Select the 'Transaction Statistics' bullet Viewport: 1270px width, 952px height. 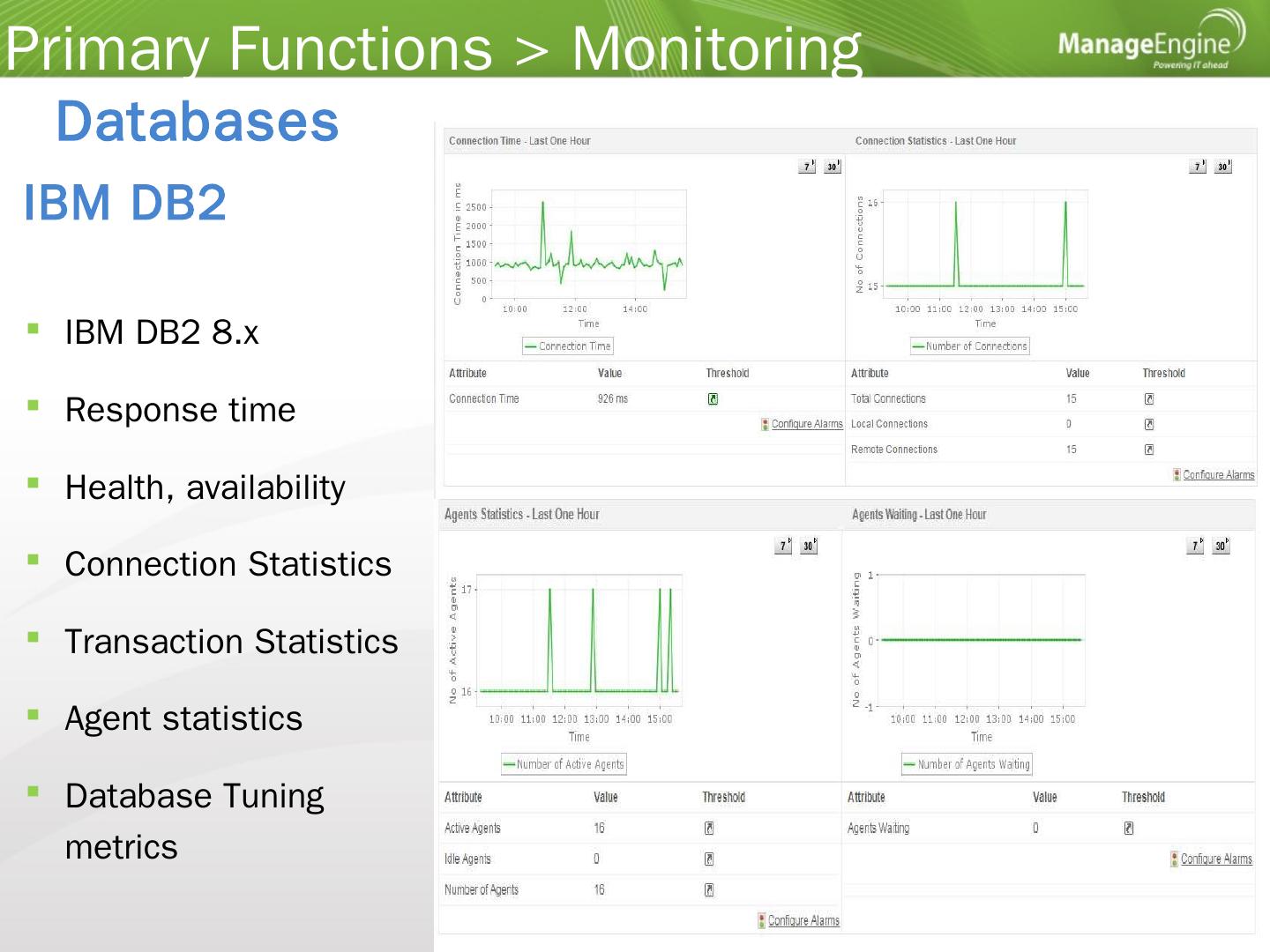[x=232, y=642]
